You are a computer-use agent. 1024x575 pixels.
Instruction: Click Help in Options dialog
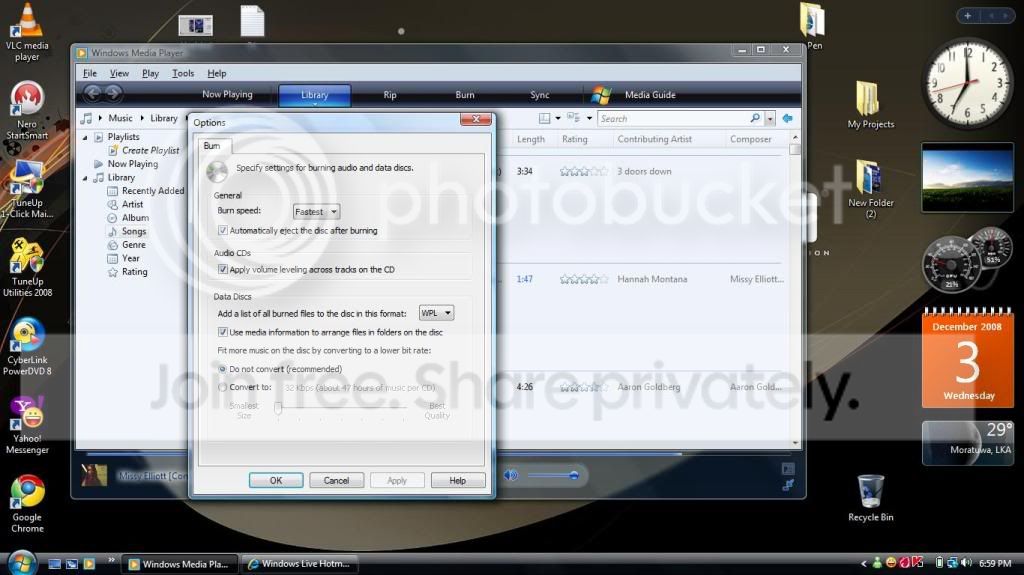pos(458,480)
